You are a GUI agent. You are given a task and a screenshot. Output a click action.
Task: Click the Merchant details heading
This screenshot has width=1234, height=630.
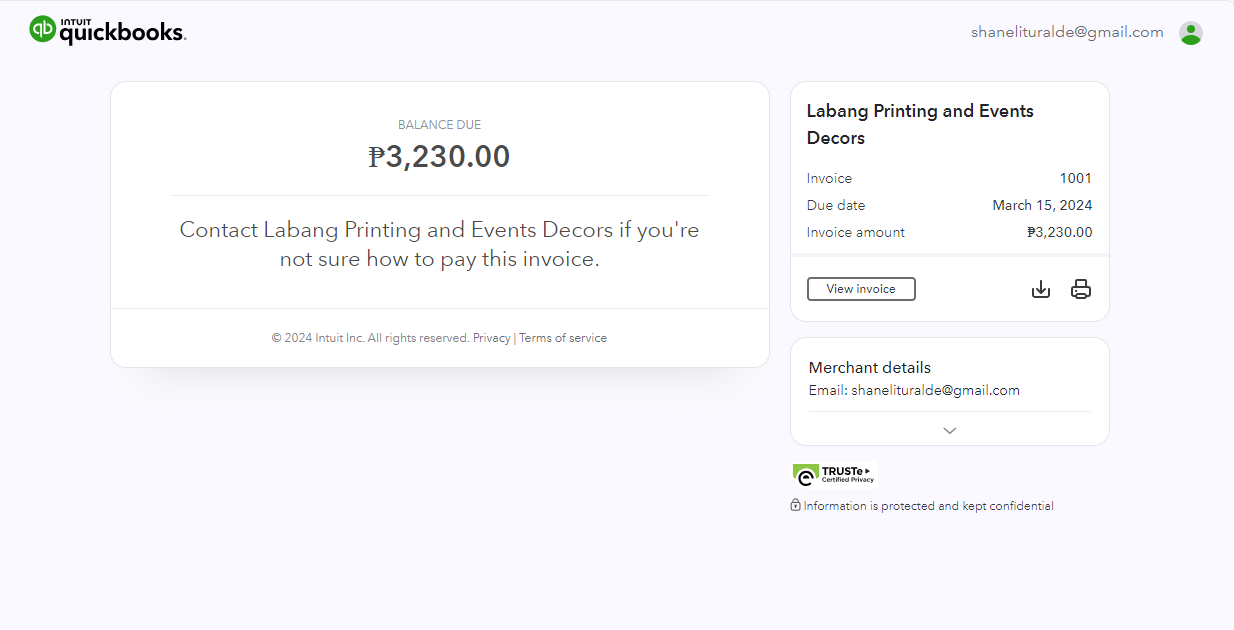click(870, 367)
